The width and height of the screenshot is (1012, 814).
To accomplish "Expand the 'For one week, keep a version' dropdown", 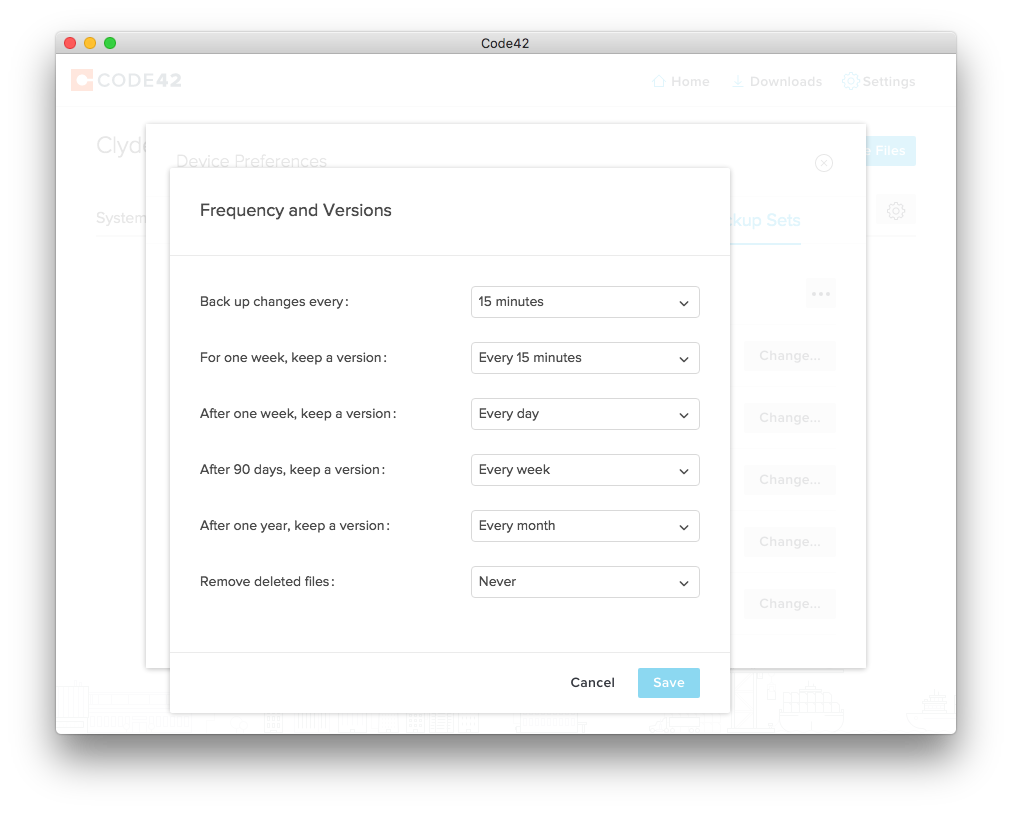I will (584, 358).
